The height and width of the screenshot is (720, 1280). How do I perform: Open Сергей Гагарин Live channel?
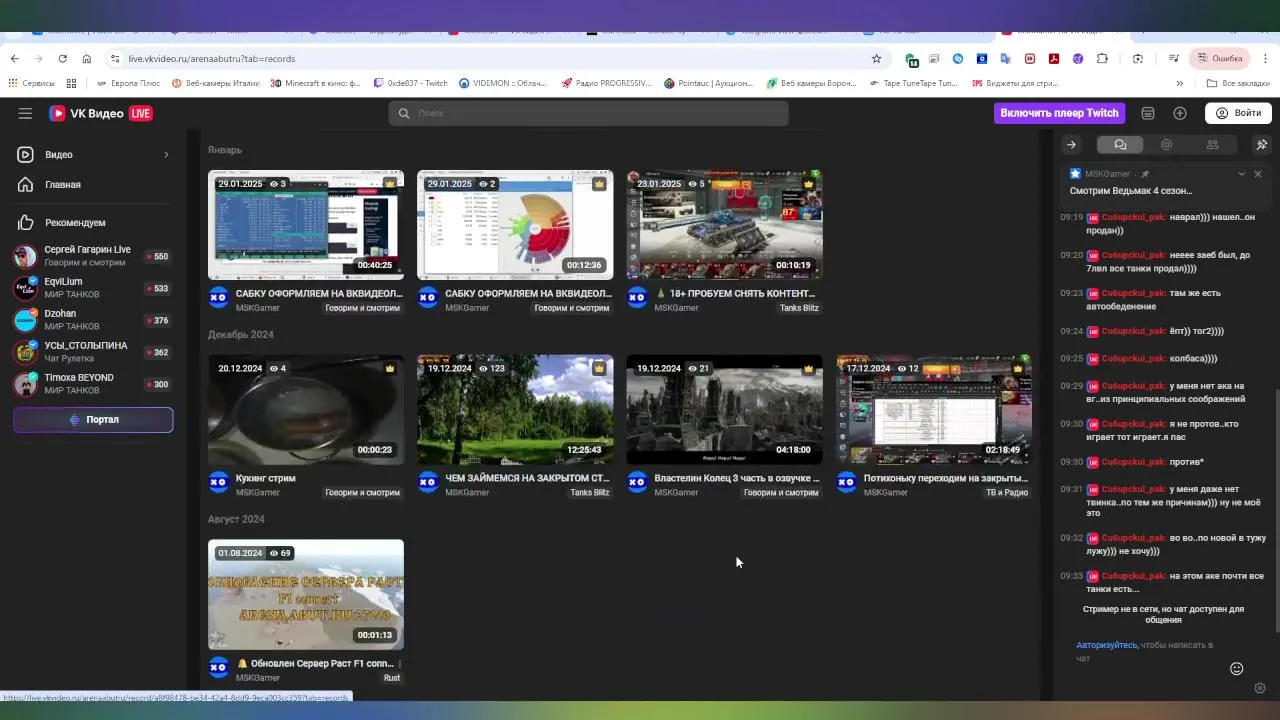tap(93, 256)
